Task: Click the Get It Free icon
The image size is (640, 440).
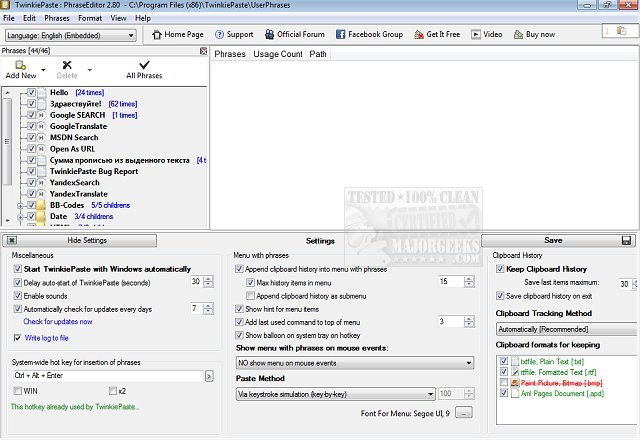Action: tap(419, 35)
